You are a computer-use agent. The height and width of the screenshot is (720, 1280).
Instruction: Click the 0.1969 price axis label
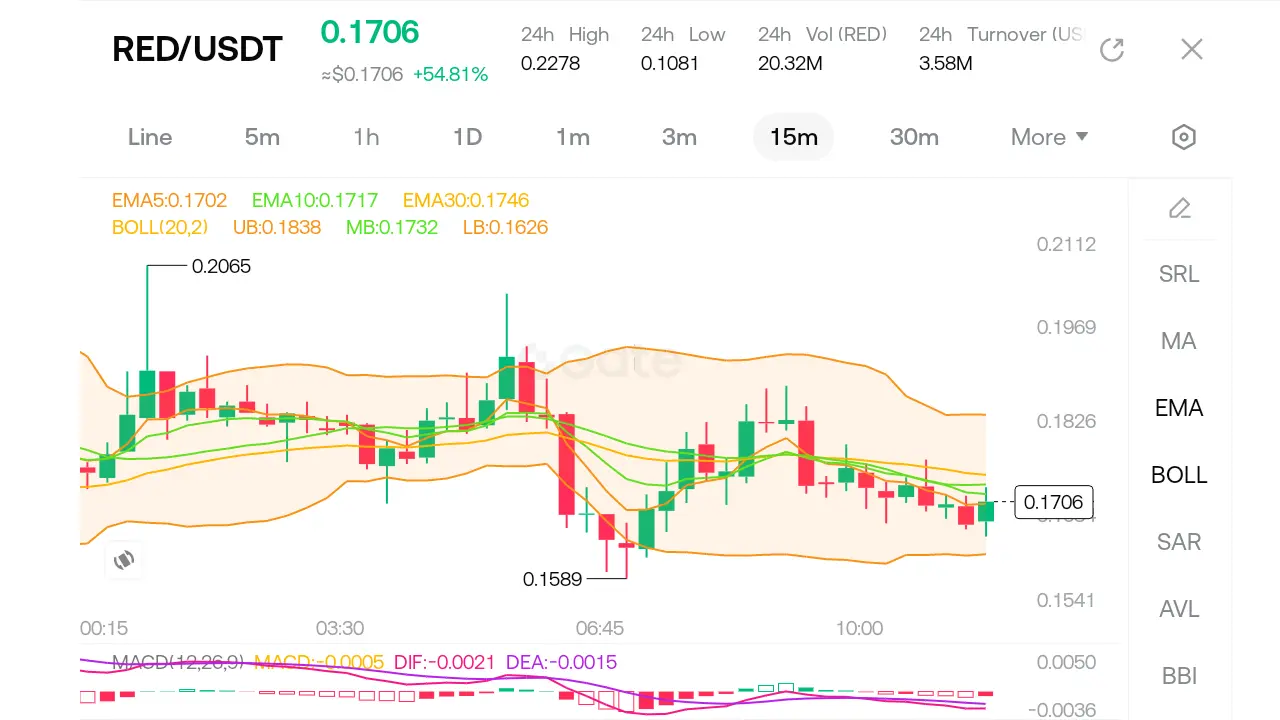[1066, 327]
